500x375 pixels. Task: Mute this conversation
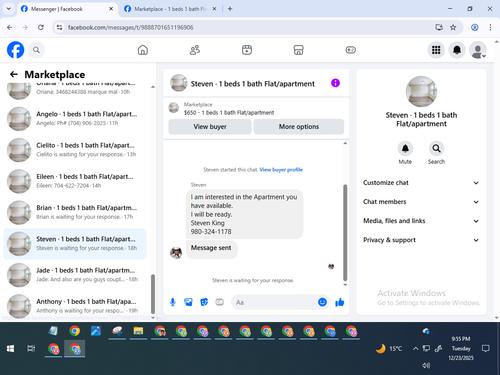click(405, 149)
